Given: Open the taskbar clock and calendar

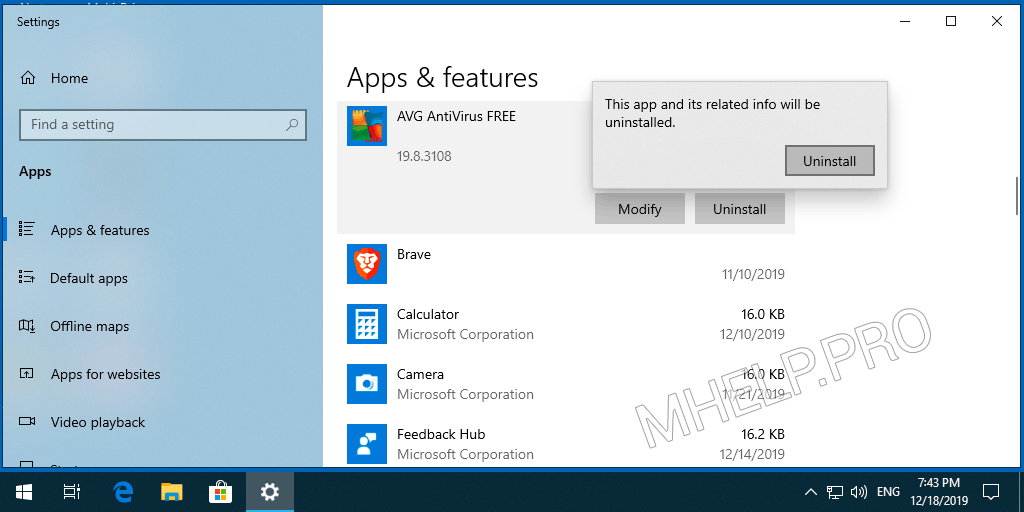Looking at the screenshot, I should click(x=938, y=492).
